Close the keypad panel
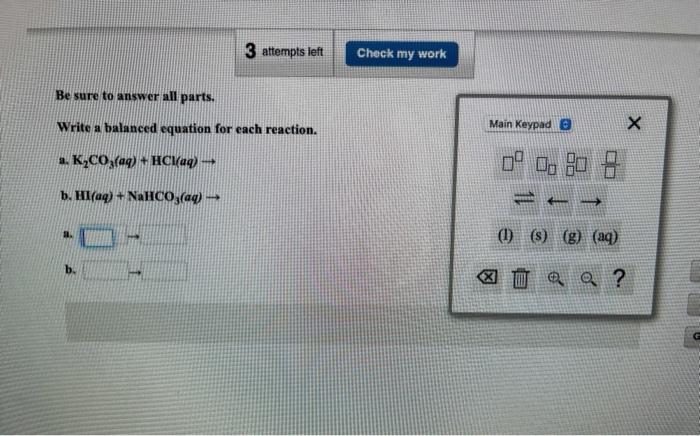The height and width of the screenshot is (436, 700). click(x=634, y=123)
